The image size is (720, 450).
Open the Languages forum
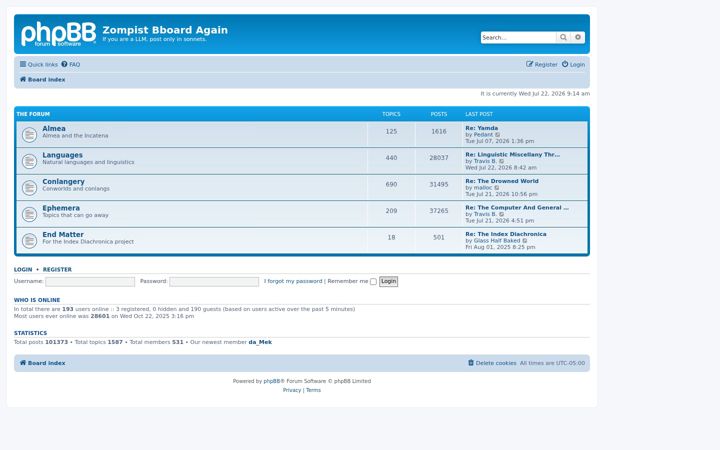pos(62,155)
